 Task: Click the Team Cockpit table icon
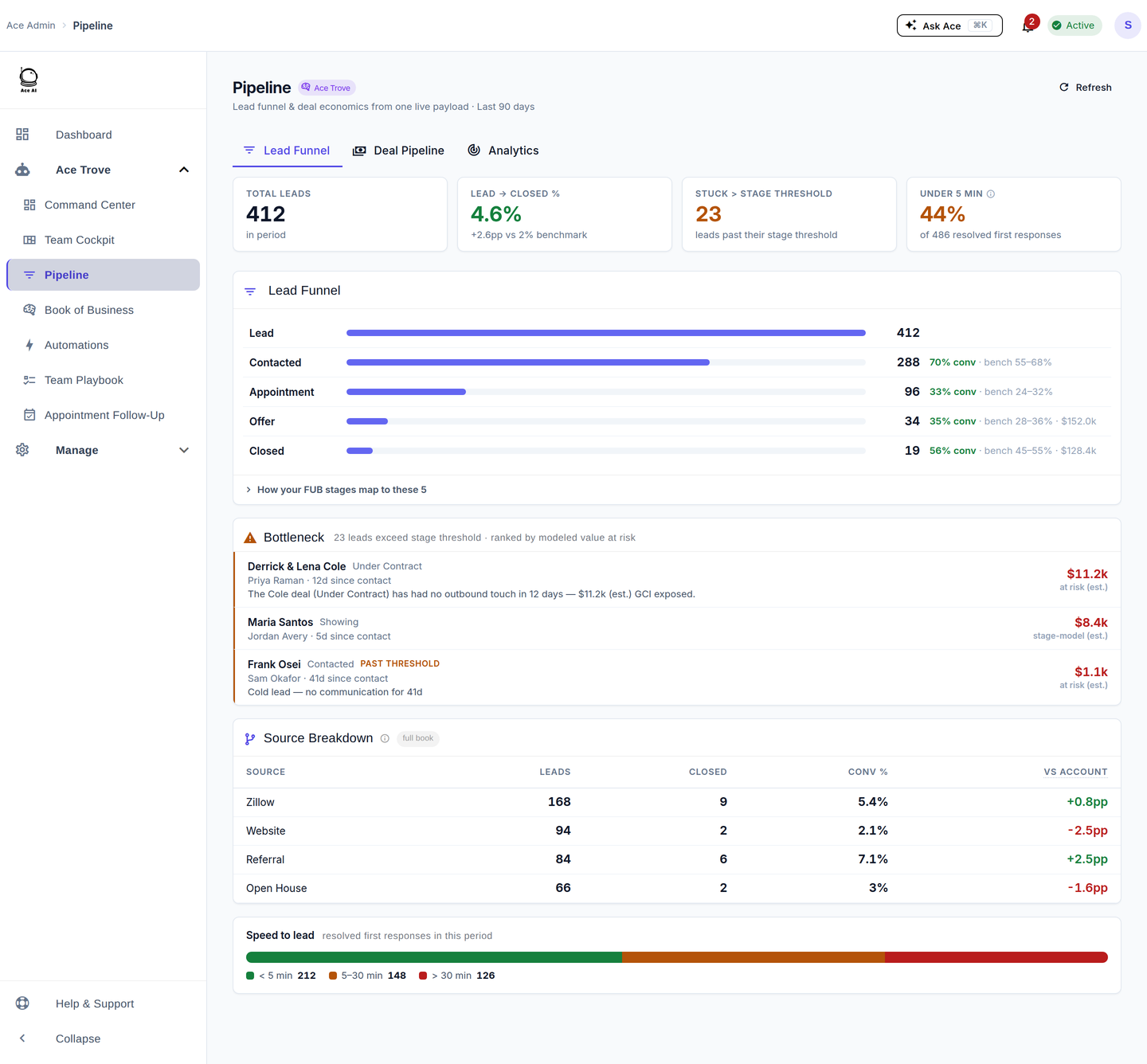point(29,240)
